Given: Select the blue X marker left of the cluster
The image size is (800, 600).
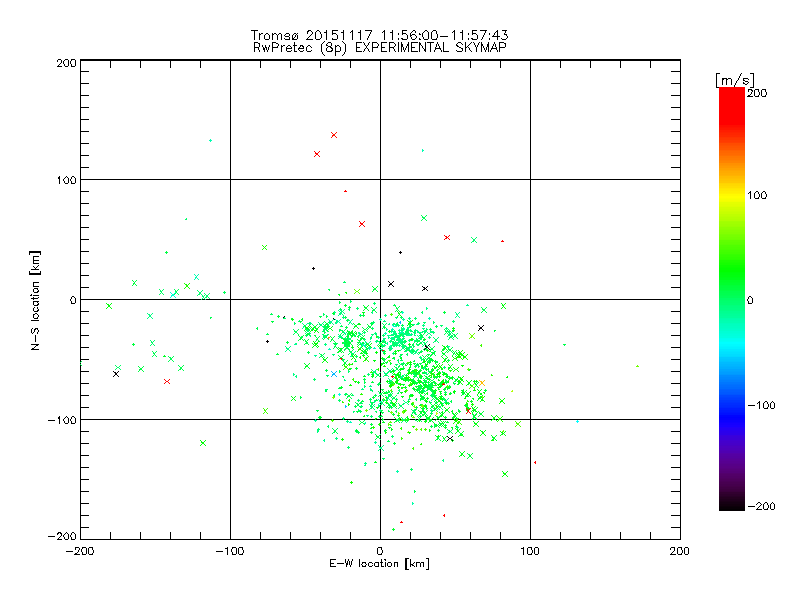Looking at the screenshot, I should click(334, 374).
